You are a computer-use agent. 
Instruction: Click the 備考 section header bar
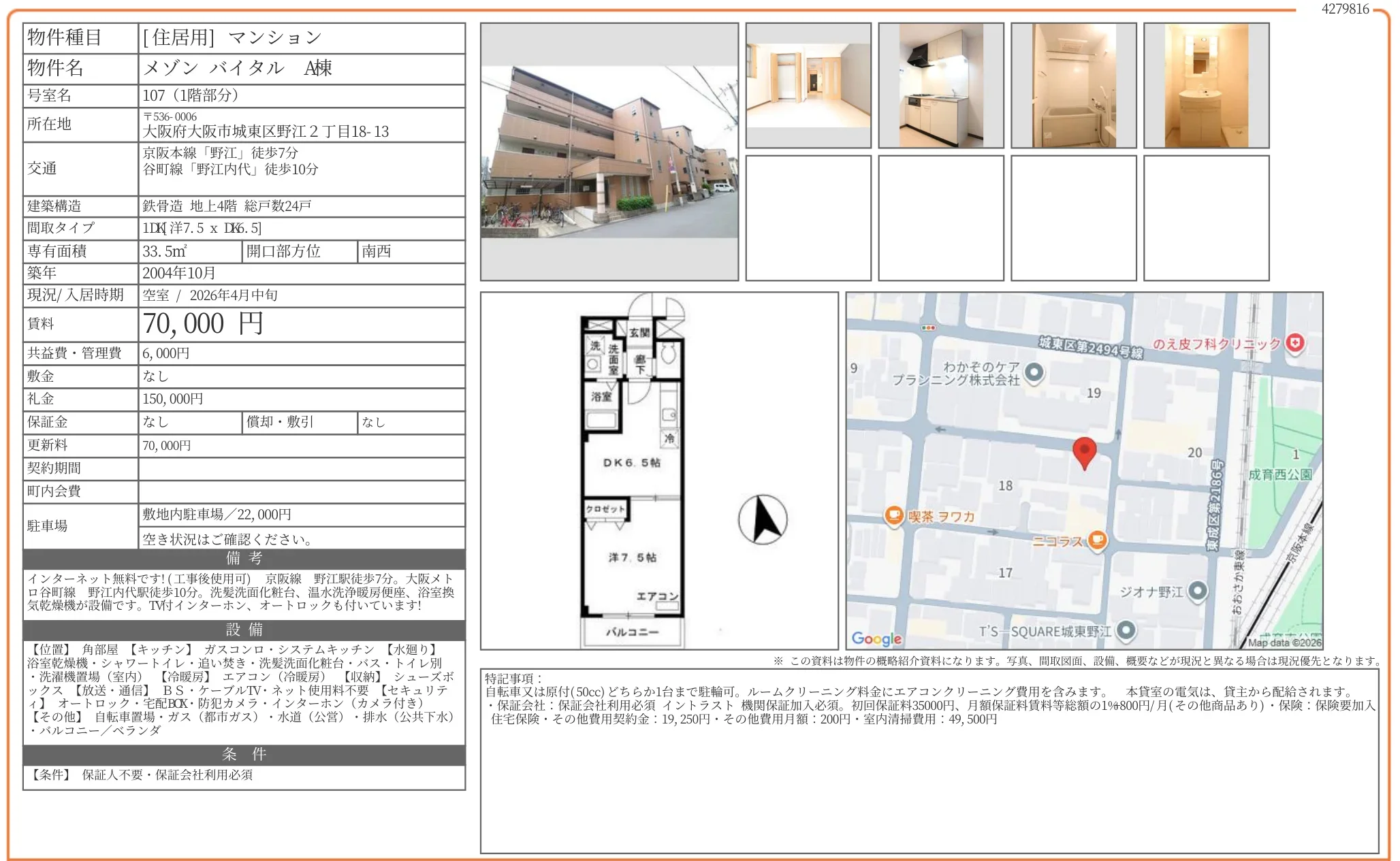coord(244,558)
